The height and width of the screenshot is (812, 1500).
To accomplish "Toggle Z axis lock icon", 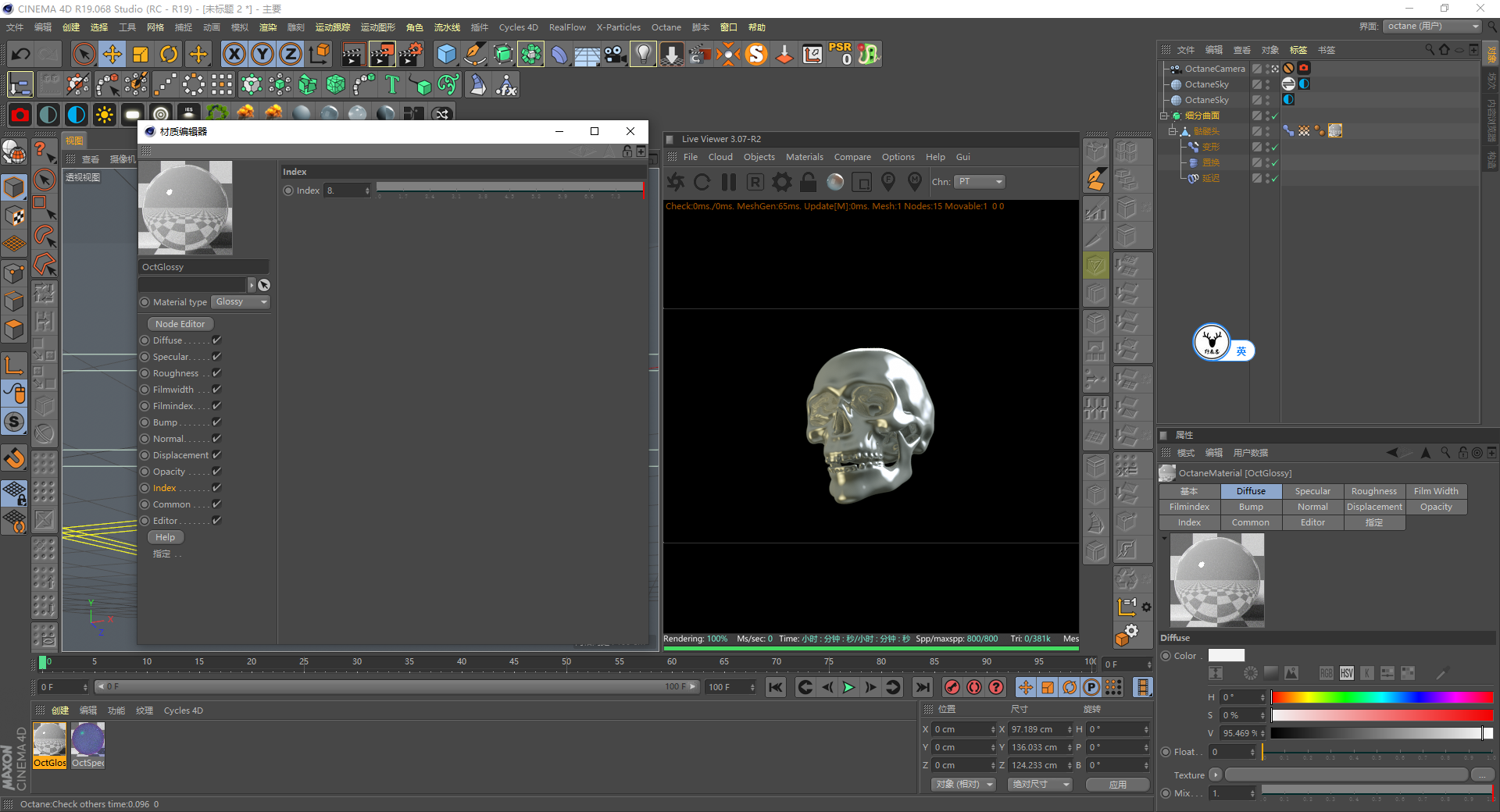I will point(291,54).
